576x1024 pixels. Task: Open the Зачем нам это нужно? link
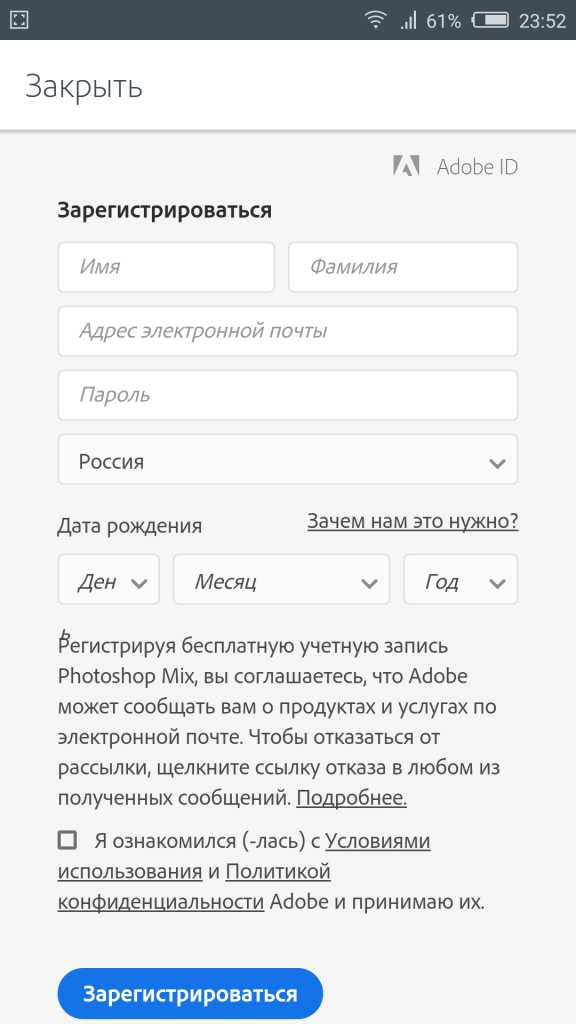(413, 521)
